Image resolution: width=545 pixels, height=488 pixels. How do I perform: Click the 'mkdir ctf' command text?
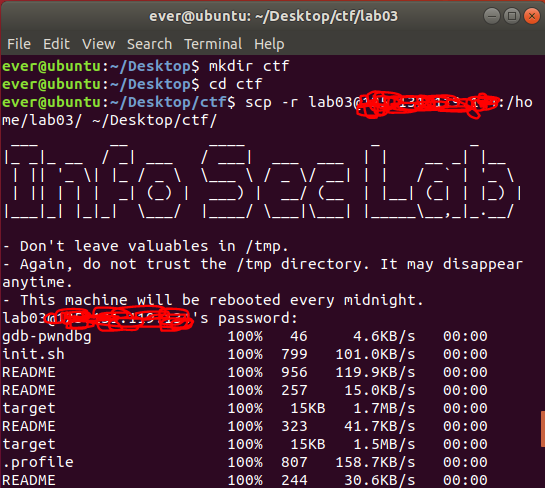[x=249, y=66]
